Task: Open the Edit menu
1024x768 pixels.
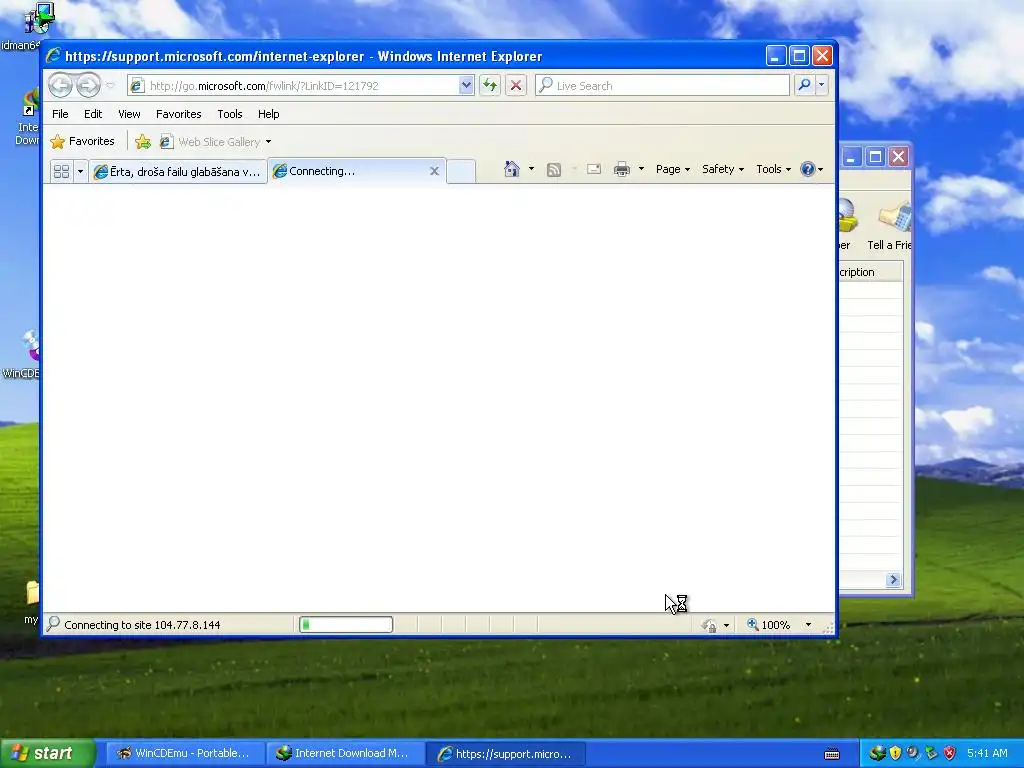Action: coord(93,114)
